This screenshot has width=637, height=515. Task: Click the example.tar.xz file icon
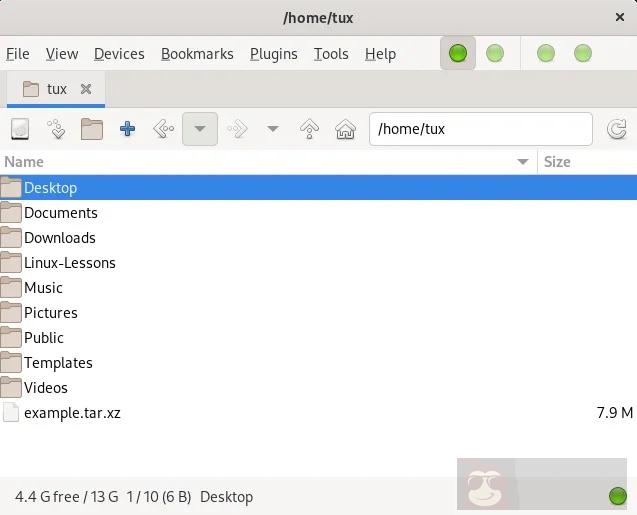click(x=11, y=412)
